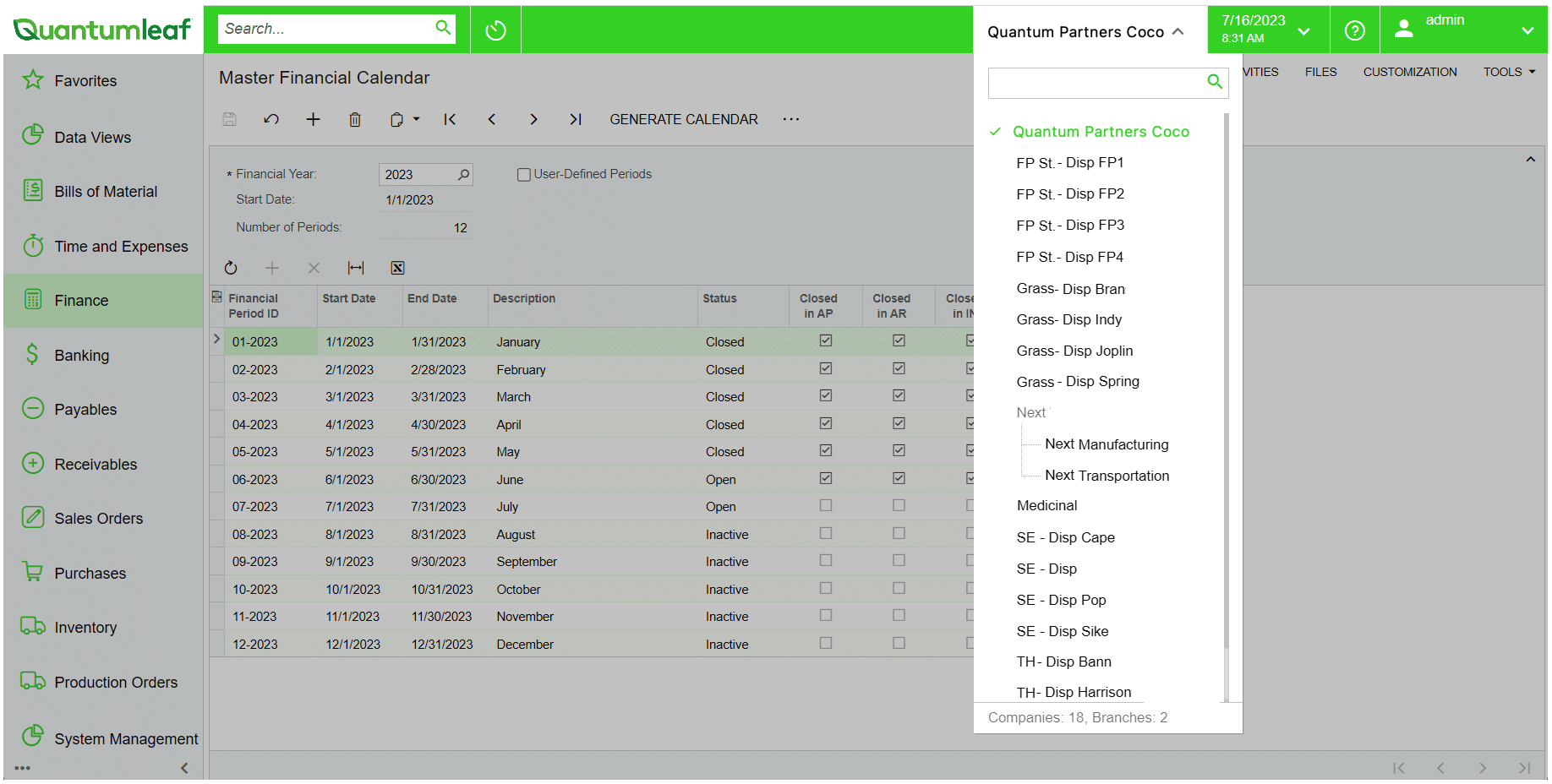Expand the Tools dropdown menu
The height and width of the screenshot is (784, 1552).
pyautogui.click(x=1509, y=72)
